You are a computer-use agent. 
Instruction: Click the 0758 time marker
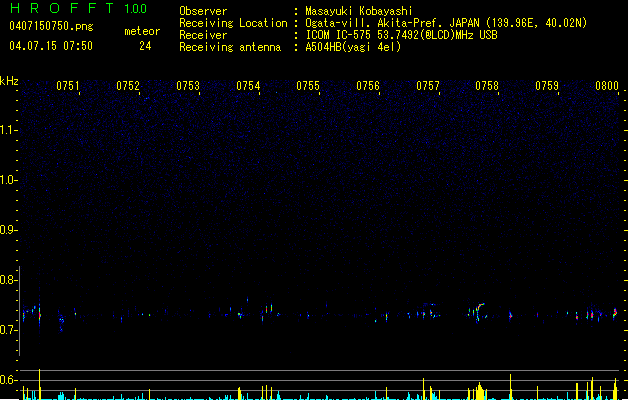coord(487,86)
